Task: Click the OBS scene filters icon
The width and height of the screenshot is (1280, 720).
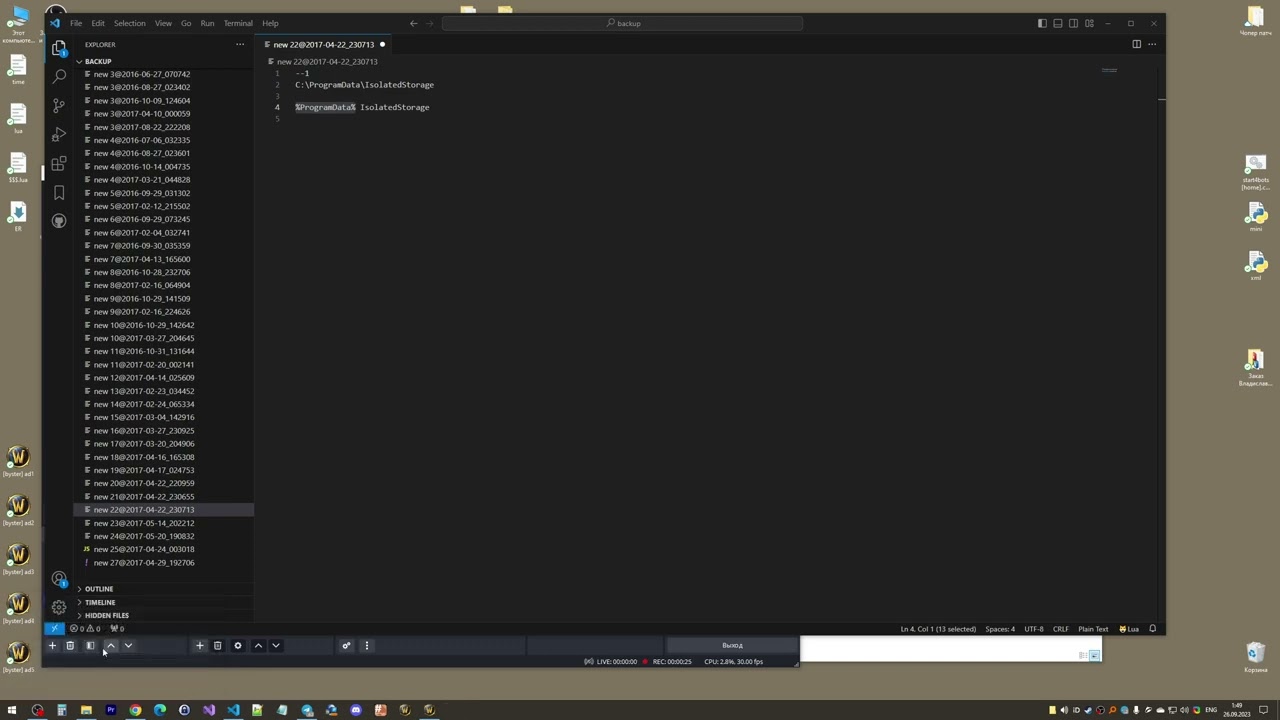Action: [x=90, y=646]
